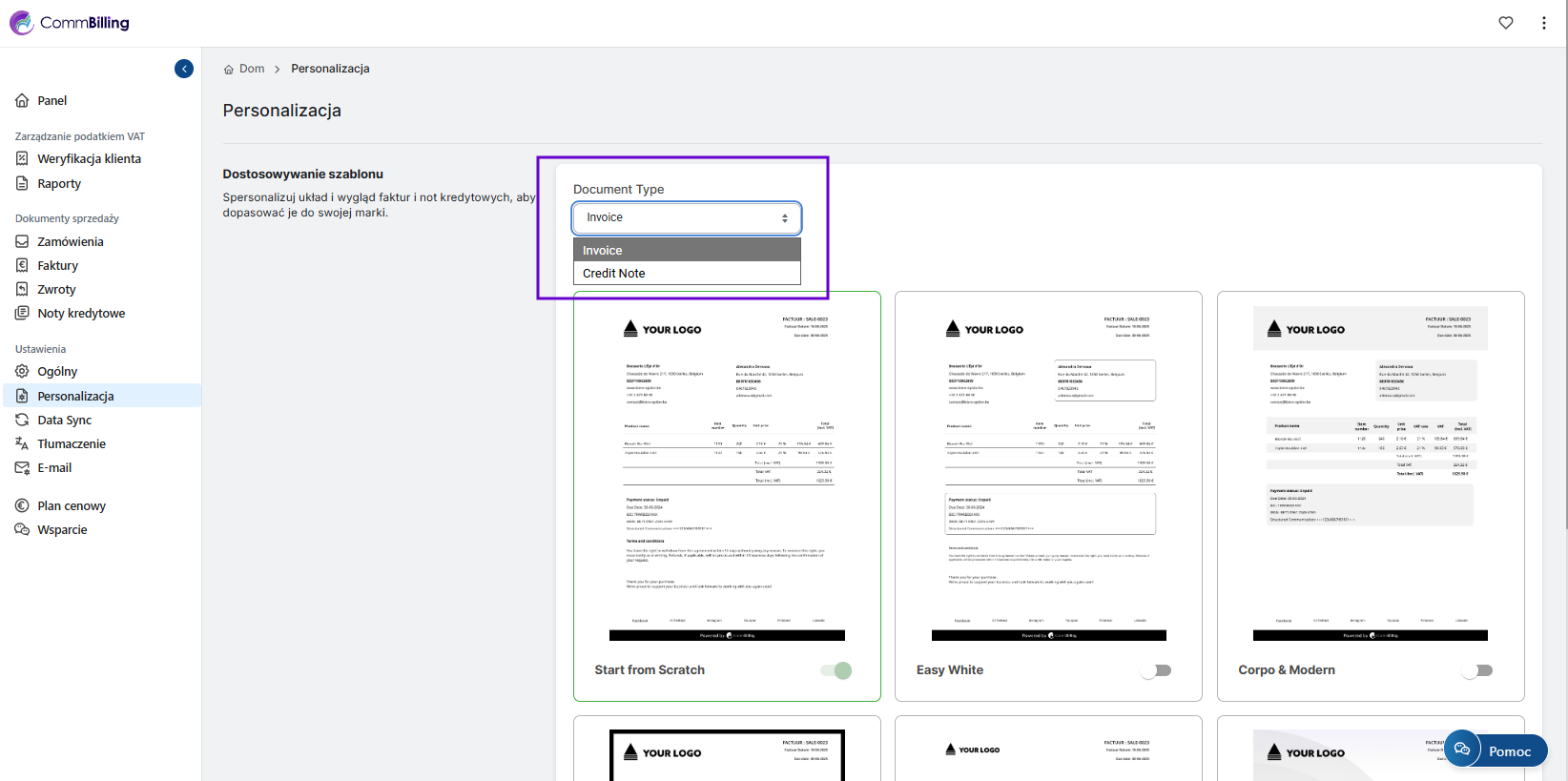The height and width of the screenshot is (781, 1568).
Task: Disable the Start from Scratch toggle
Action: [x=836, y=670]
